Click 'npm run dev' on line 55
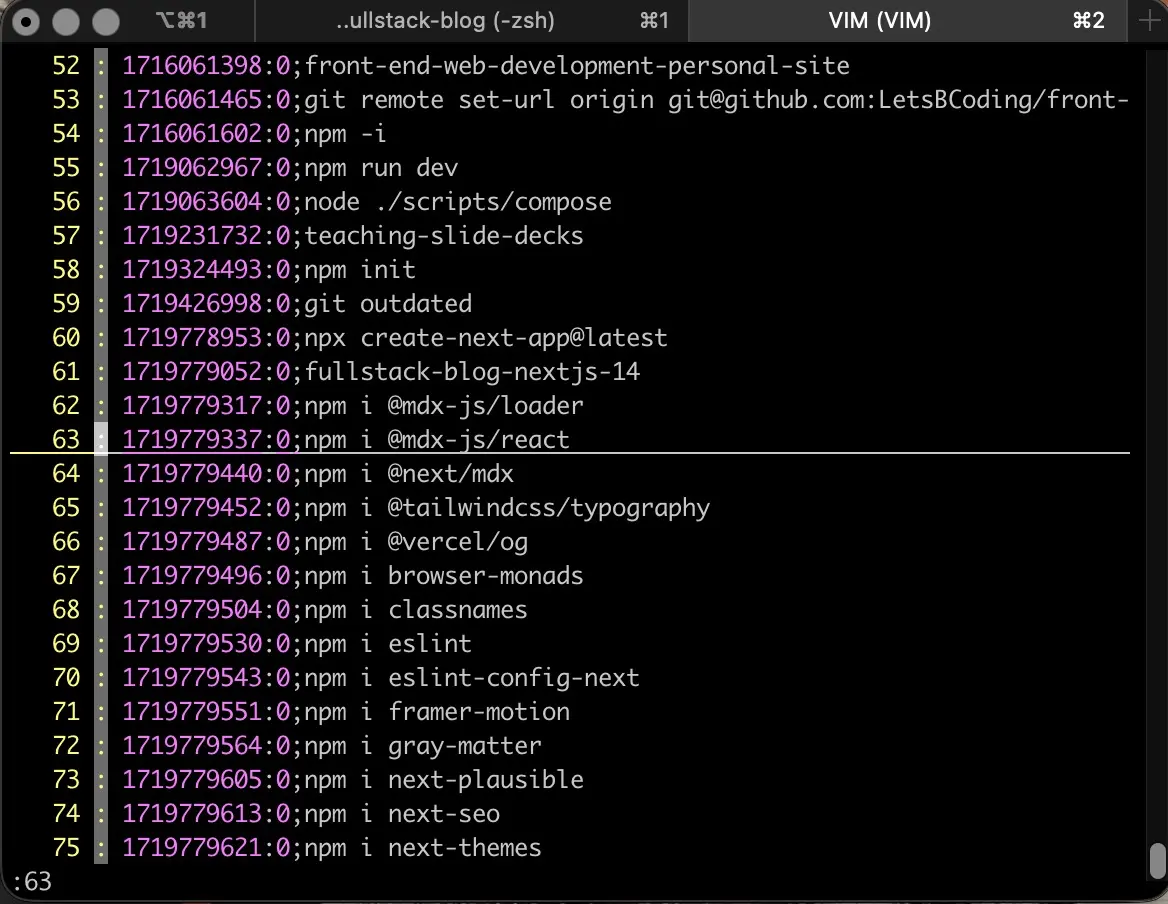This screenshot has height=904, width=1168. (x=381, y=168)
